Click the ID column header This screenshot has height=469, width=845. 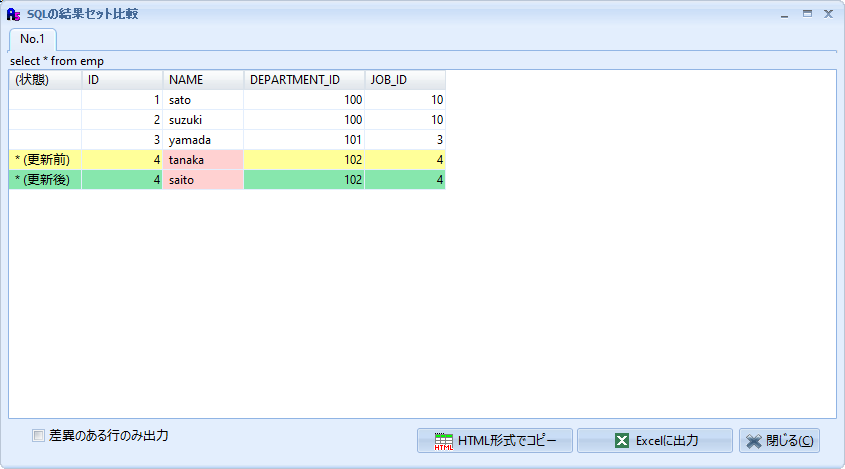[122, 80]
